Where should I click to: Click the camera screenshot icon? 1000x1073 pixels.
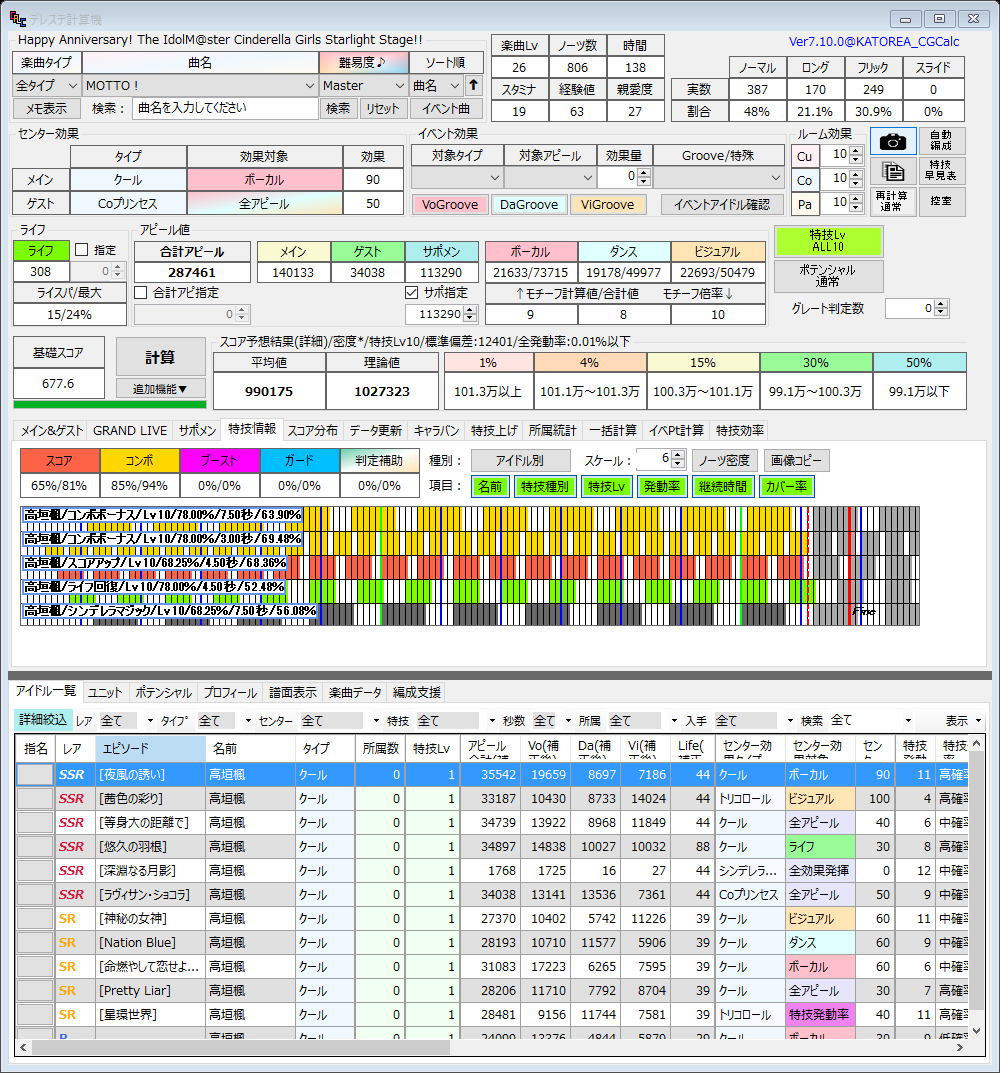click(893, 142)
